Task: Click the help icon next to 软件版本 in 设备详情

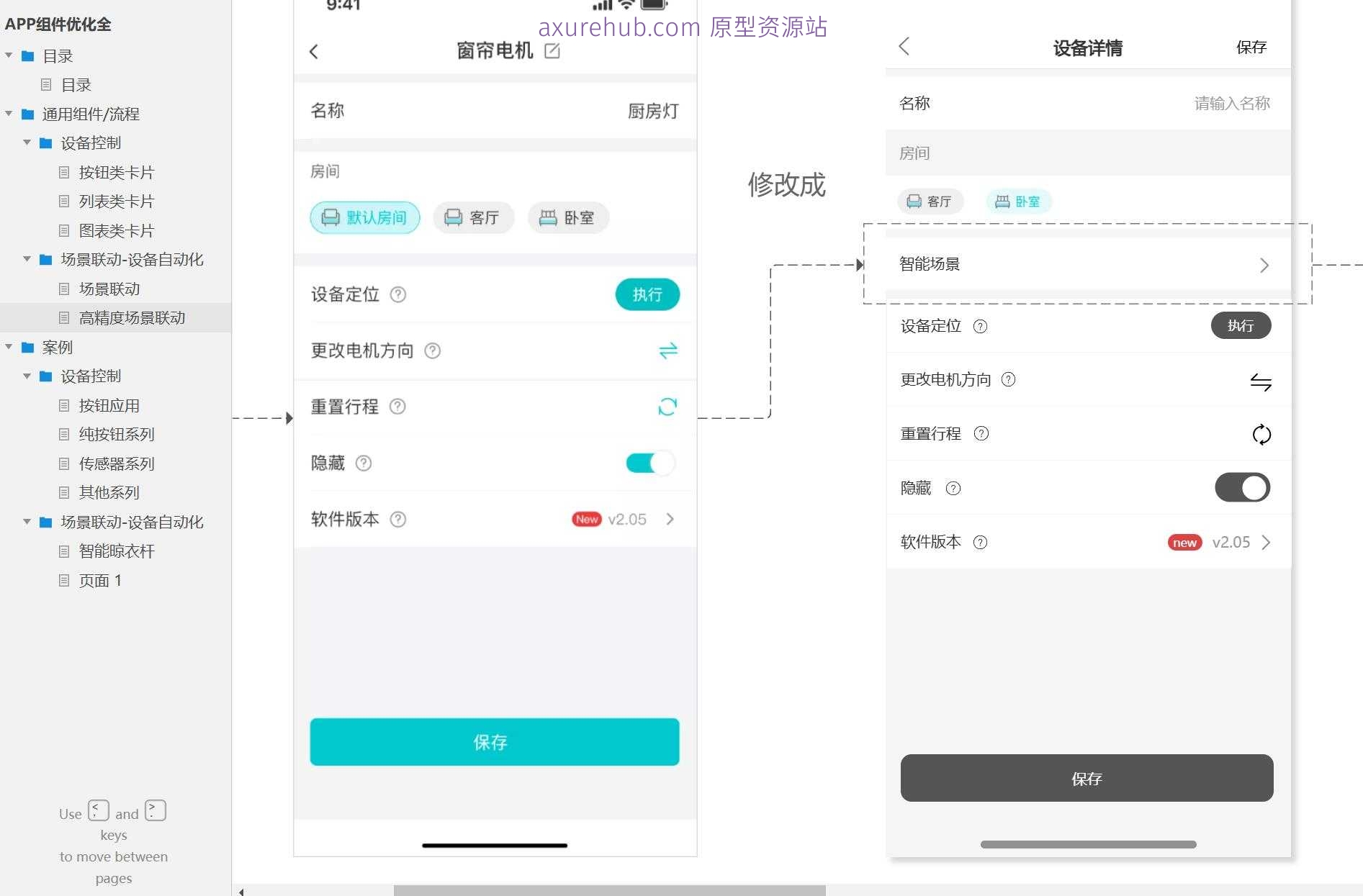Action: (x=981, y=542)
